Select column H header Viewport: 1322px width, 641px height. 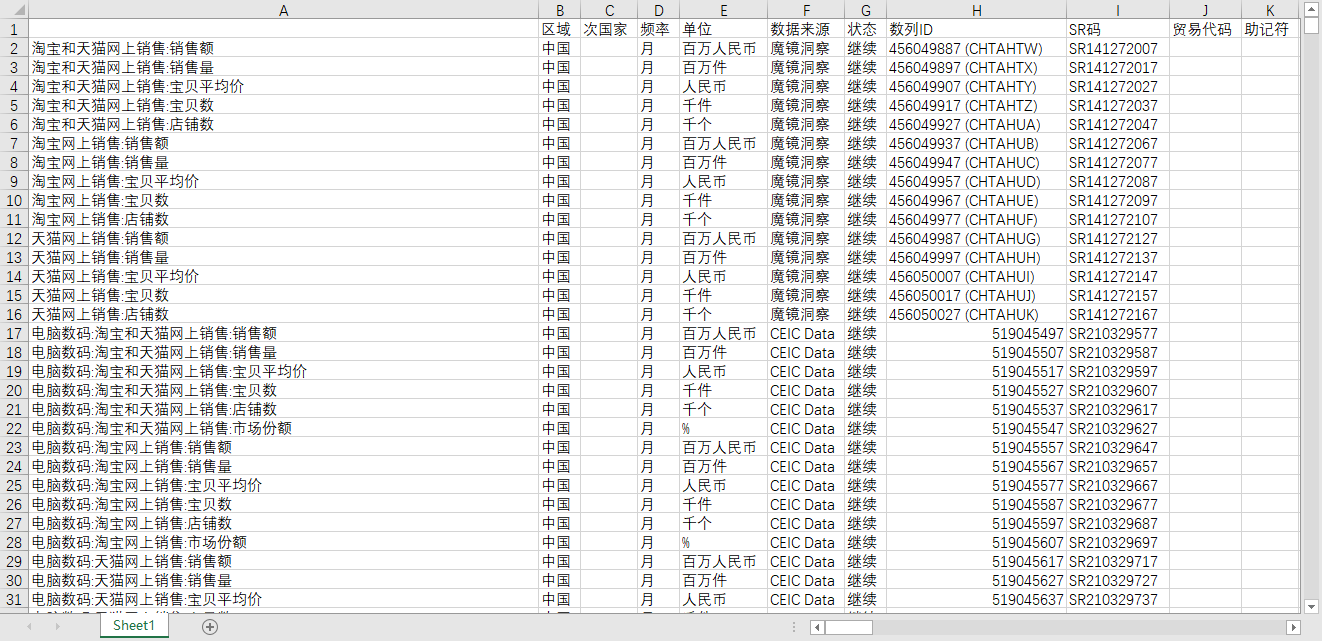(976, 10)
